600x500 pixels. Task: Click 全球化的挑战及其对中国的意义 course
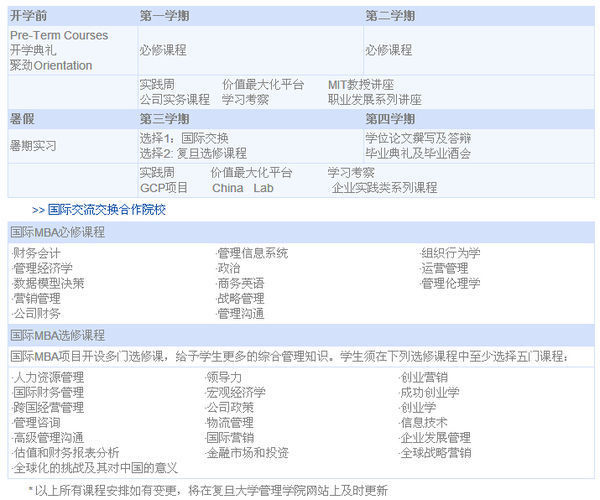pyautogui.click(x=95, y=467)
